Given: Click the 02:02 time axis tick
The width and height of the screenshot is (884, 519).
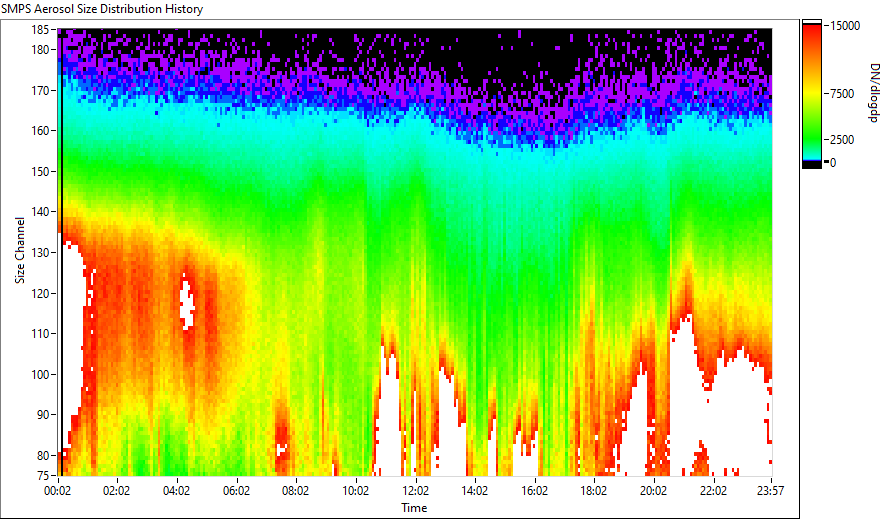Looking at the screenshot, I should 117,491.
